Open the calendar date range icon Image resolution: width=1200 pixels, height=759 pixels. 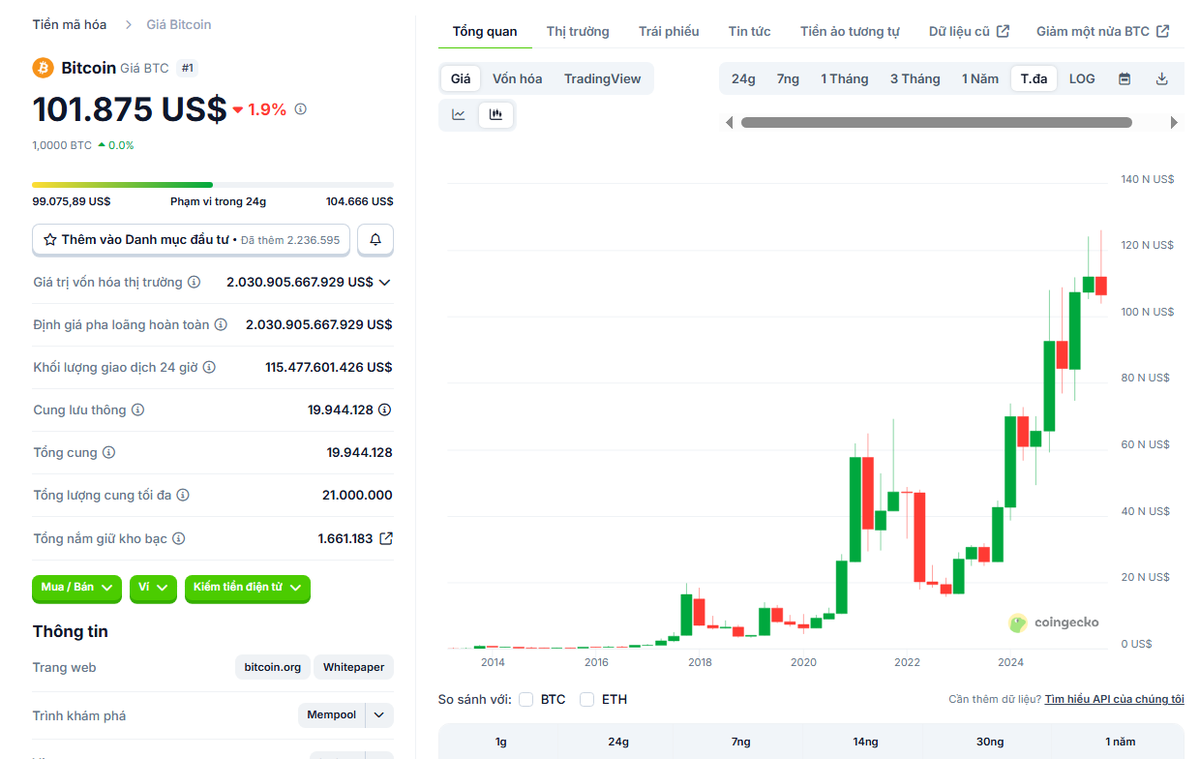click(1125, 79)
